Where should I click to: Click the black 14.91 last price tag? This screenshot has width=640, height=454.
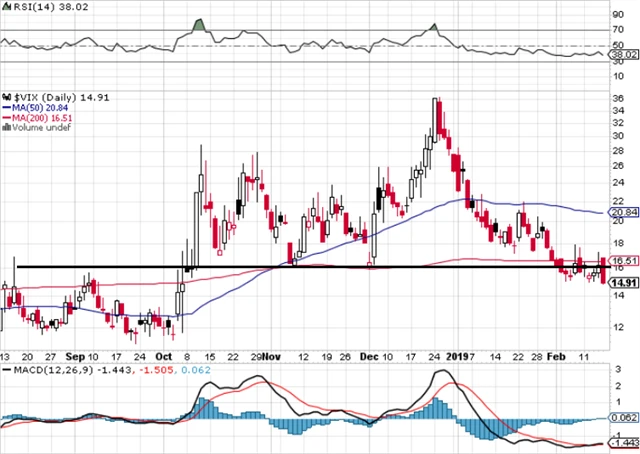pos(622,283)
